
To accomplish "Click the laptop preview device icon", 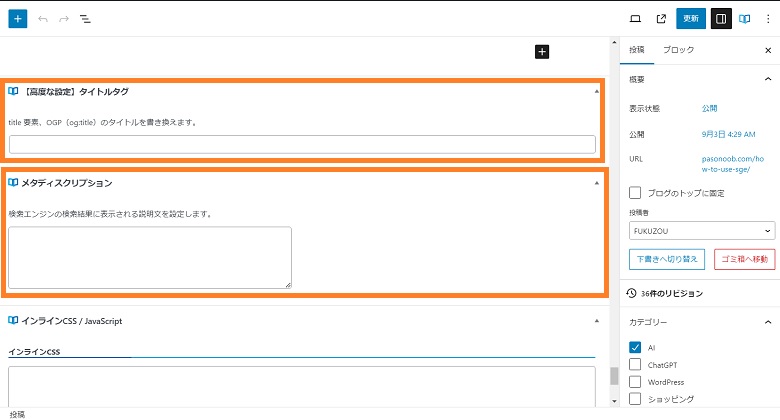I will click(635, 18).
